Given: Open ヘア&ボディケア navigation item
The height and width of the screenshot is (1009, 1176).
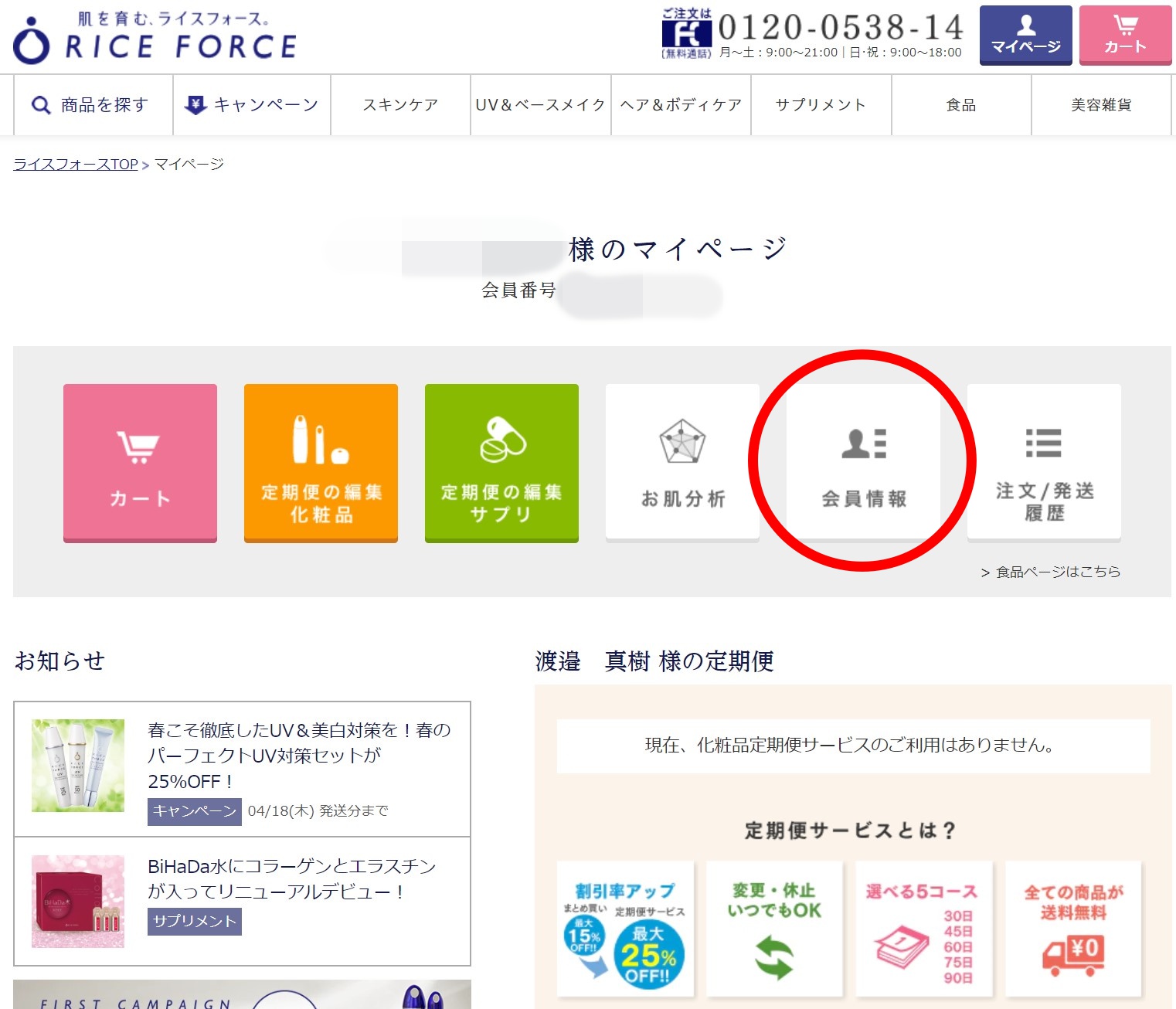Looking at the screenshot, I should click(681, 105).
